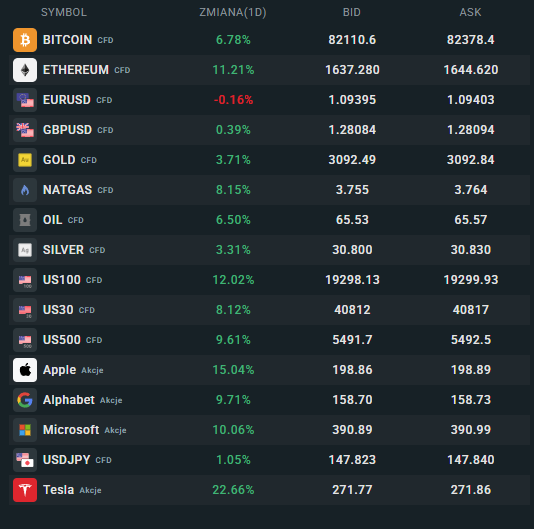Image resolution: width=534 pixels, height=529 pixels.
Task: Click the red -0.16% EURUSD change
Action: tap(233, 100)
